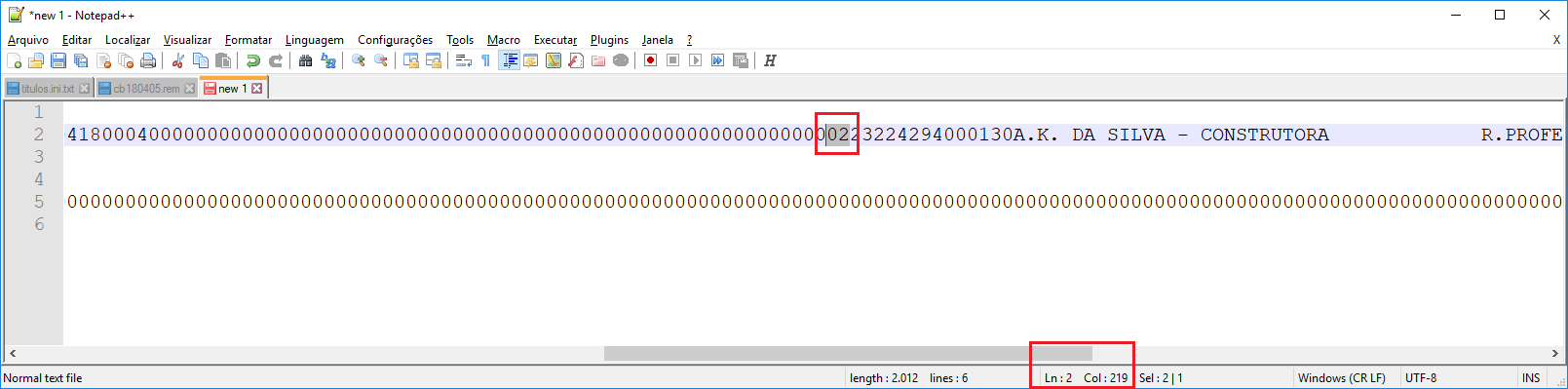Click the horizontal scrollbar thumb
The image size is (1568, 389).
click(x=848, y=353)
